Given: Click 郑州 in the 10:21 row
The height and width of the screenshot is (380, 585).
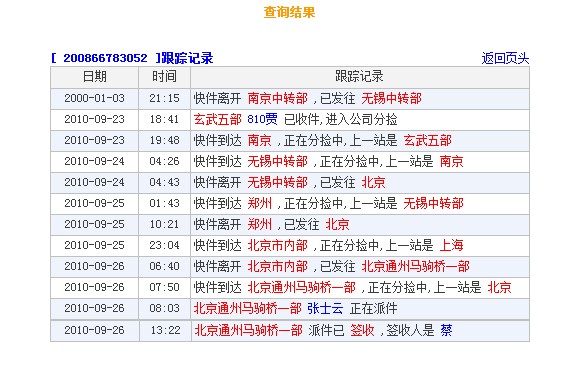Looking at the screenshot, I should (259, 224).
